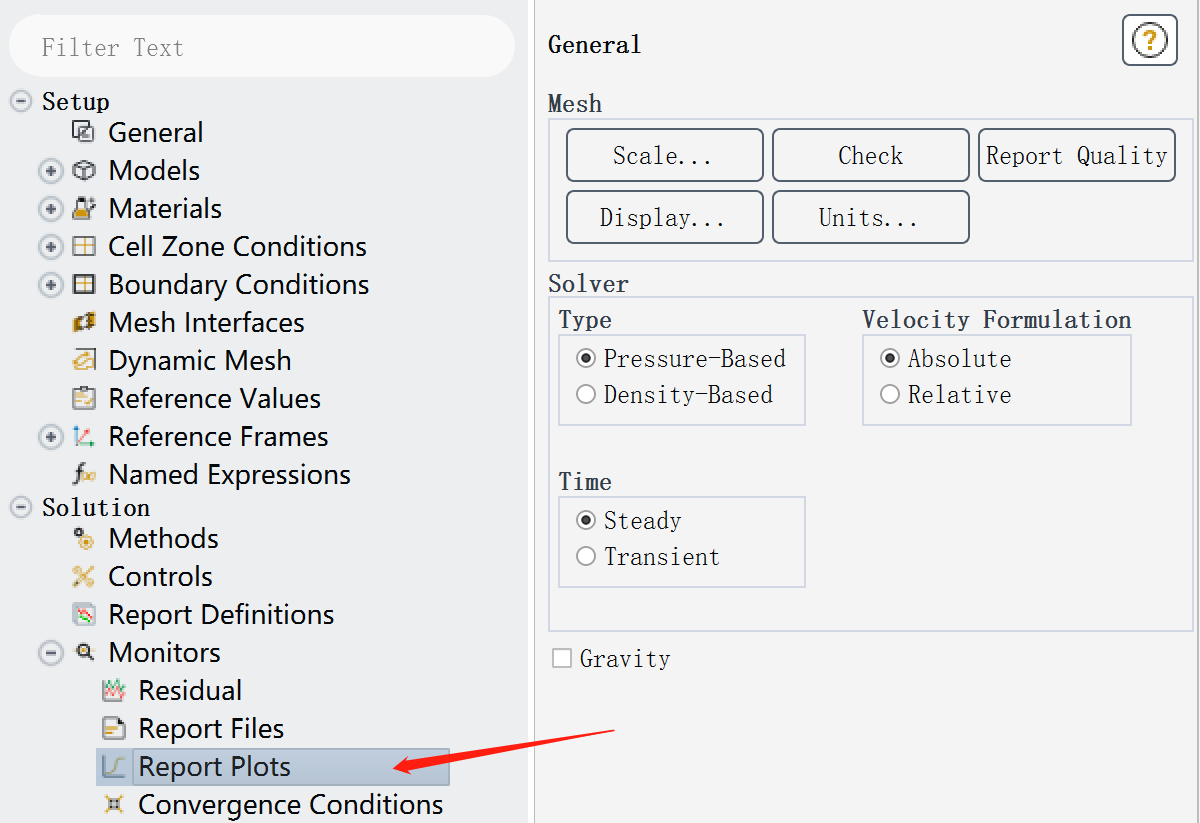Screen dimensions: 1200x823
Task: Click the Dynamic Mesh icon
Action: [x=84, y=361]
